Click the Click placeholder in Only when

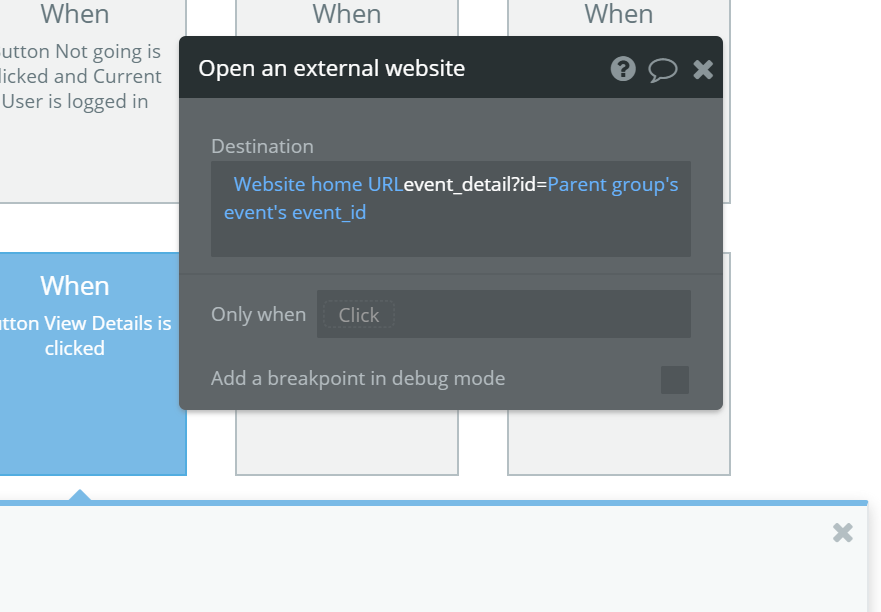coord(359,315)
